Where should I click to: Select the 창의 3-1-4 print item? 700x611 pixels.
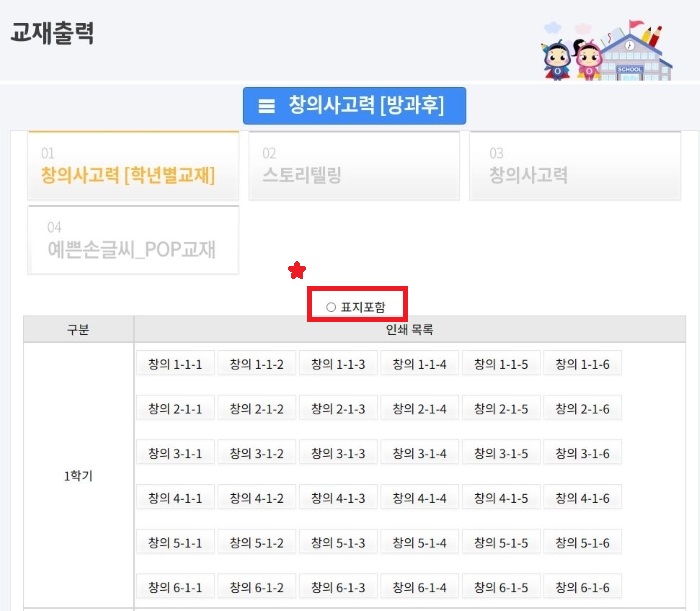pos(420,453)
